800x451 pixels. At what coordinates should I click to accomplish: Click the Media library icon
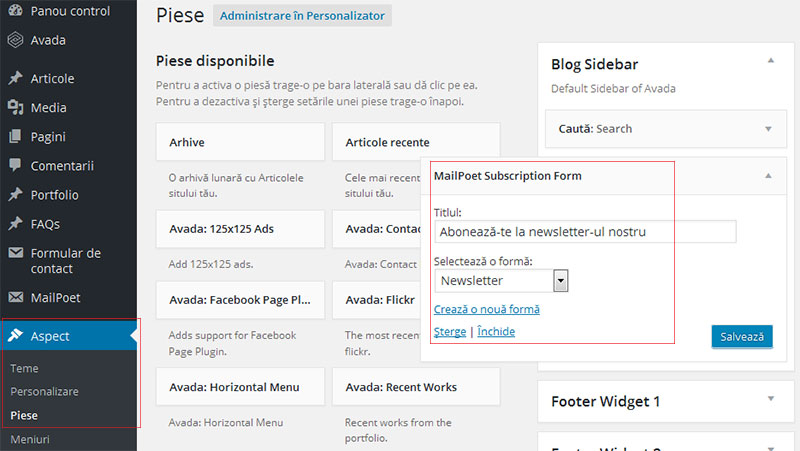pos(15,108)
